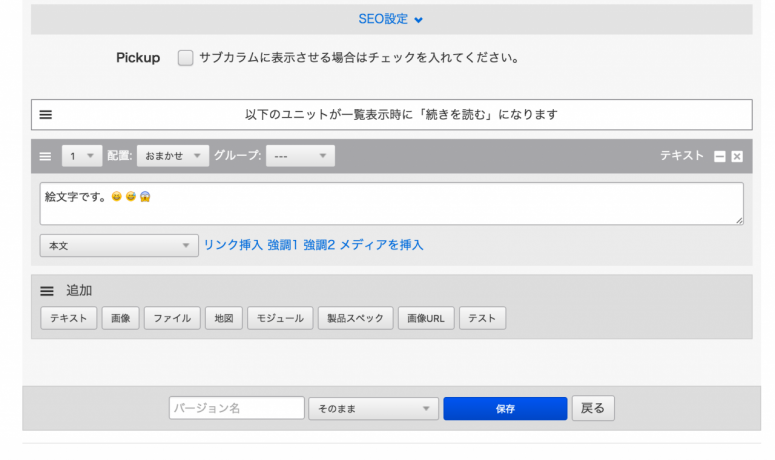Add a 画像 unit
Viewport: 775px width, 460px height.
click(x=120, y=319)
